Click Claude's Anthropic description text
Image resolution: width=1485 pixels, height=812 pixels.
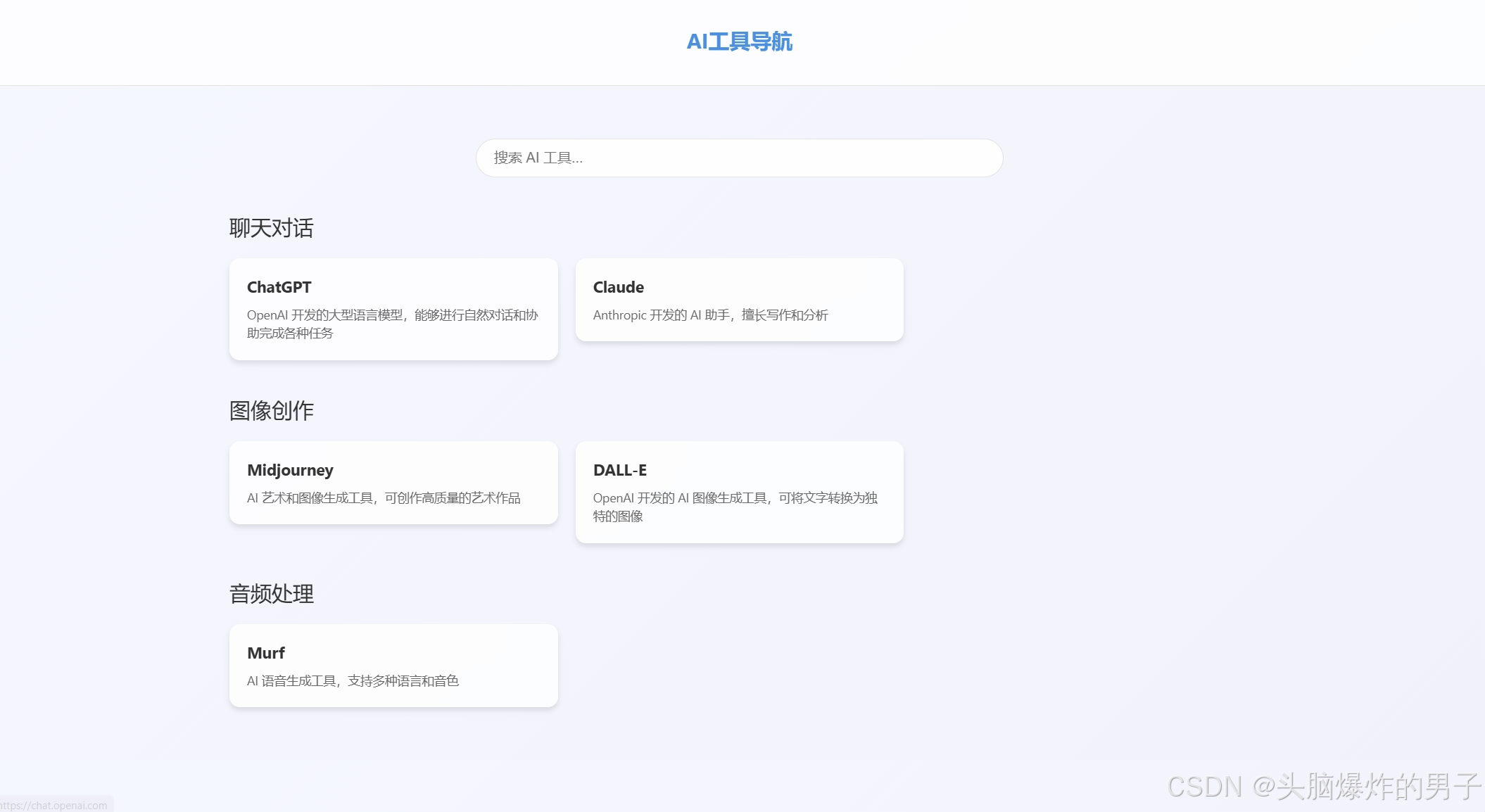[x=710, y=315]
